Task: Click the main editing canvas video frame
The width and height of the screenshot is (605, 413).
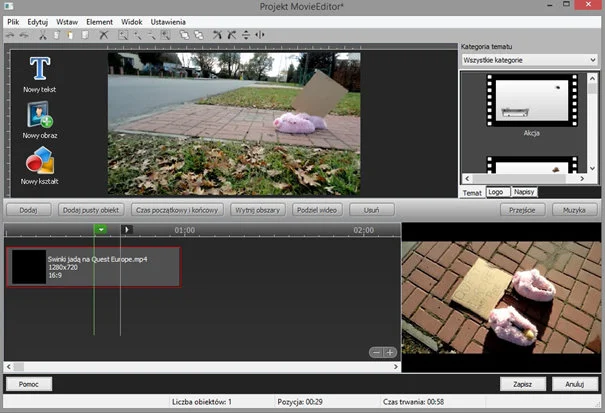Action: click(234, 124)
